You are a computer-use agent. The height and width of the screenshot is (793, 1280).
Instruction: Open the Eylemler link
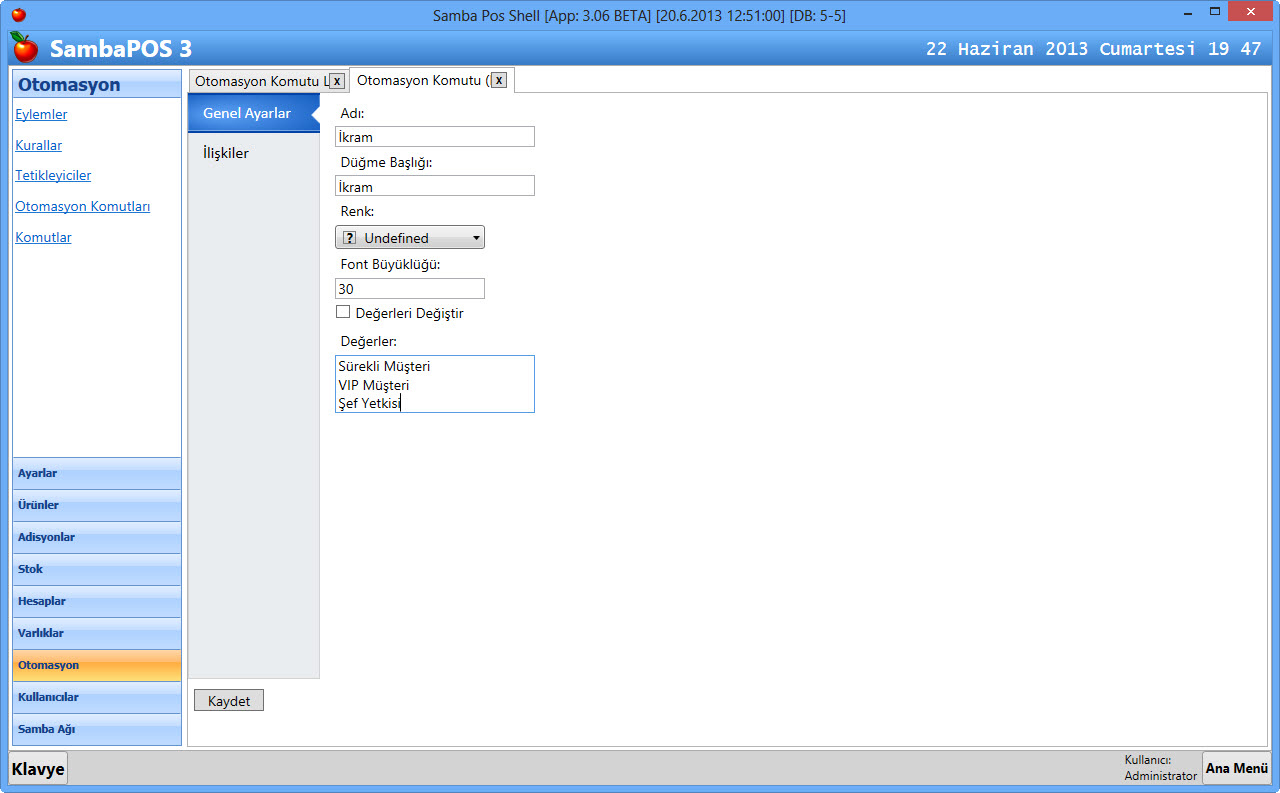tap(41, 114)
